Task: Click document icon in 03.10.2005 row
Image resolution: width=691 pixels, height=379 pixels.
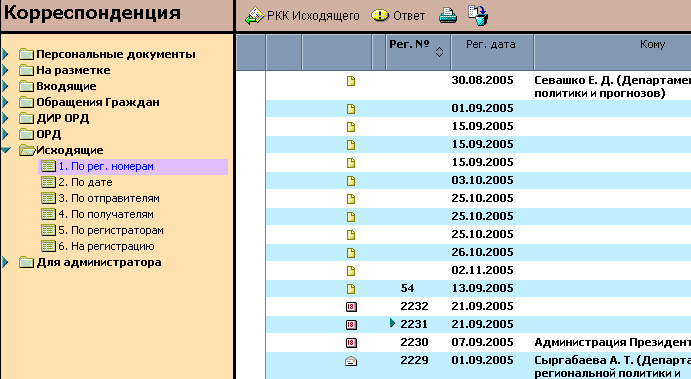Action: click(351, 181)
